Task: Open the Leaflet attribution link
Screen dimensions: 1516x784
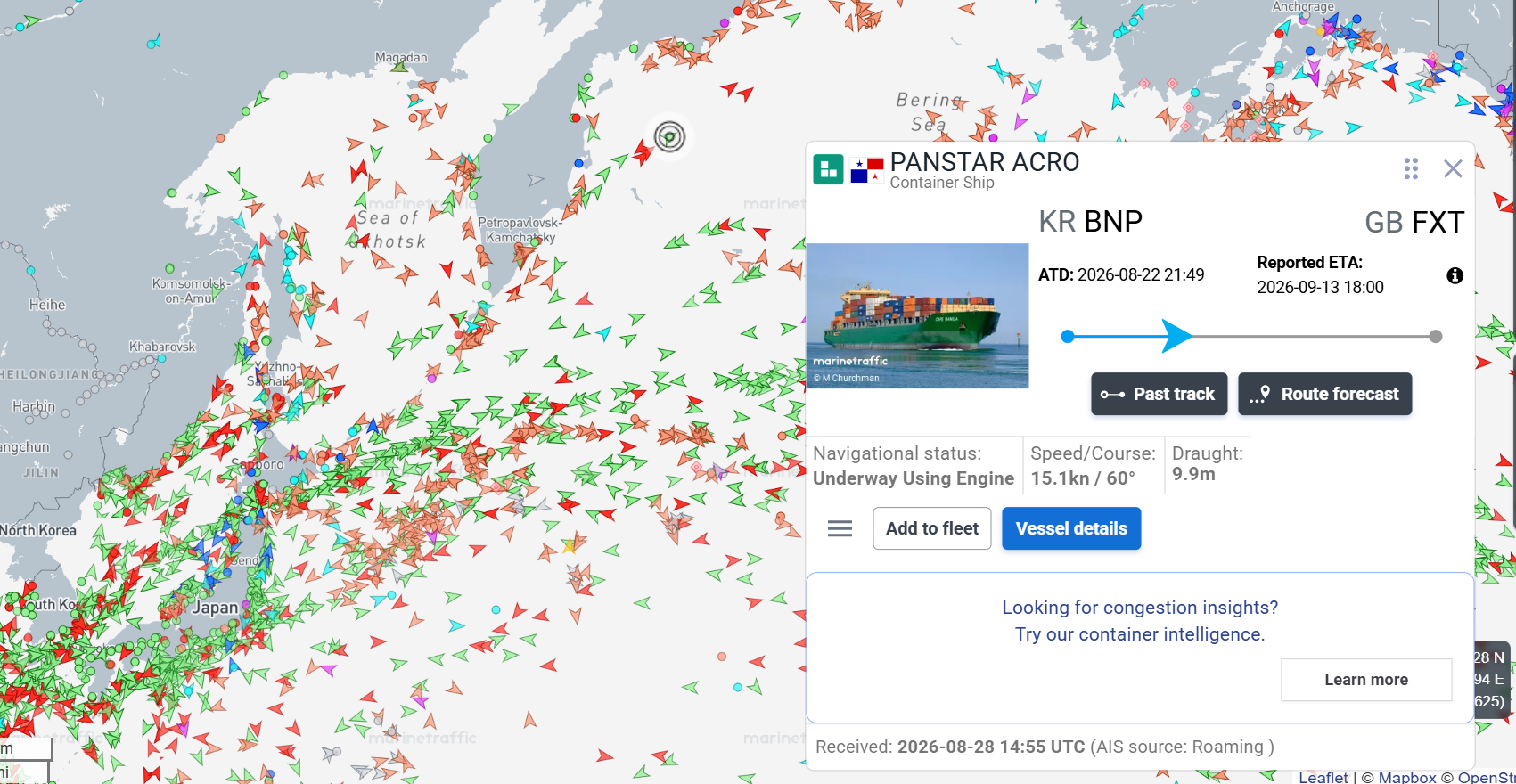Action: [x=1323, y=777]
